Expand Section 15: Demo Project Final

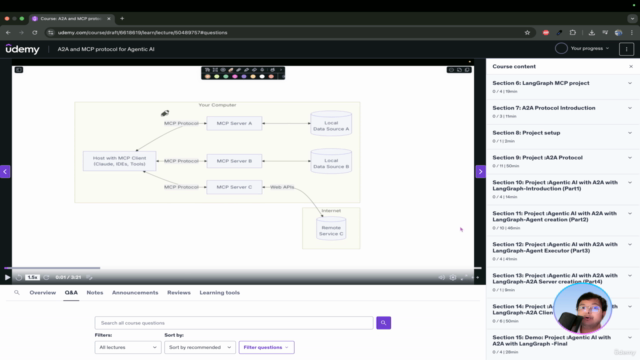click(x=563, y=344)
